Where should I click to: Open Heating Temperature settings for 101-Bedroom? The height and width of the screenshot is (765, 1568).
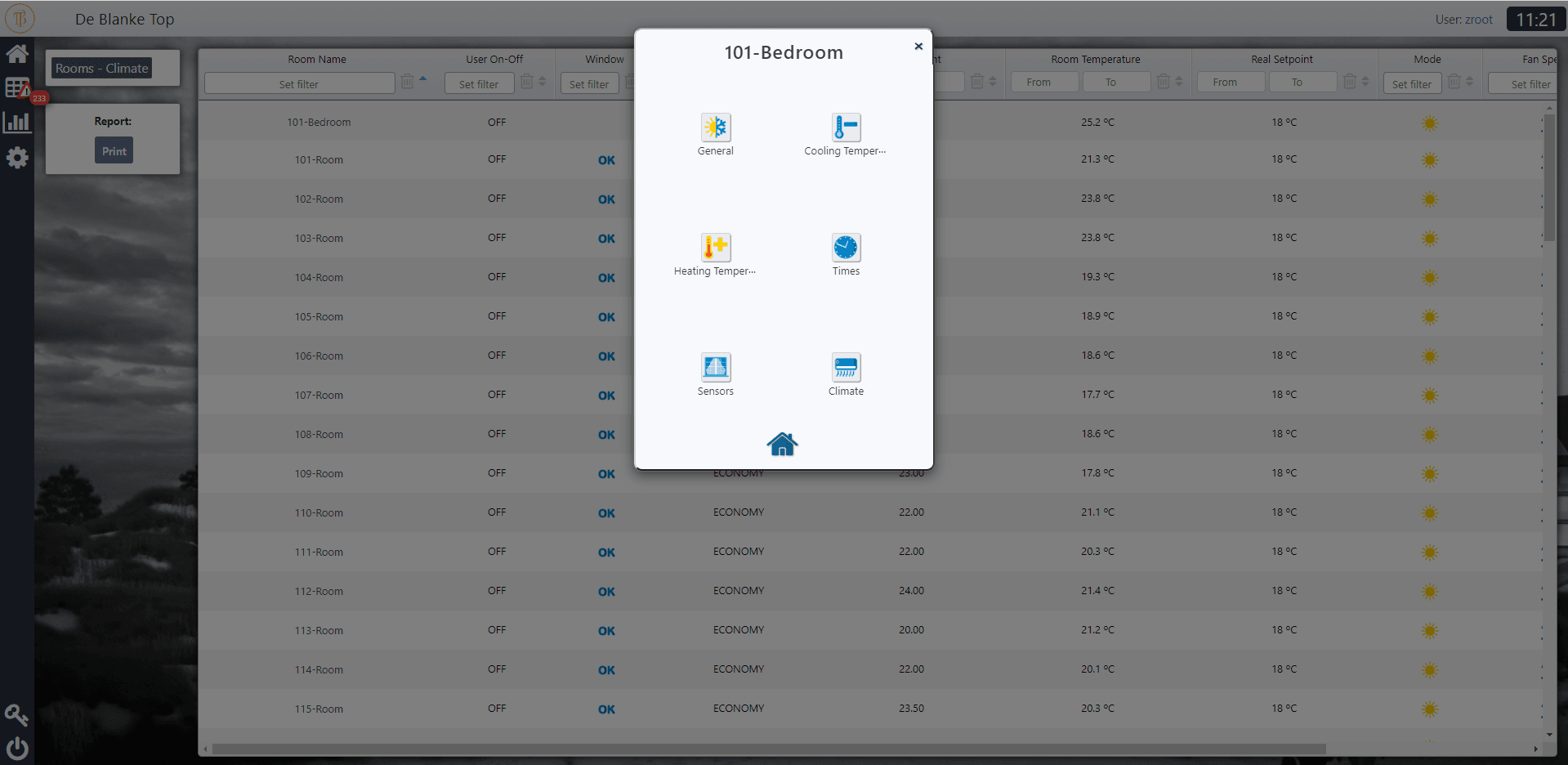pyautogui.click(x=715, y=247)
